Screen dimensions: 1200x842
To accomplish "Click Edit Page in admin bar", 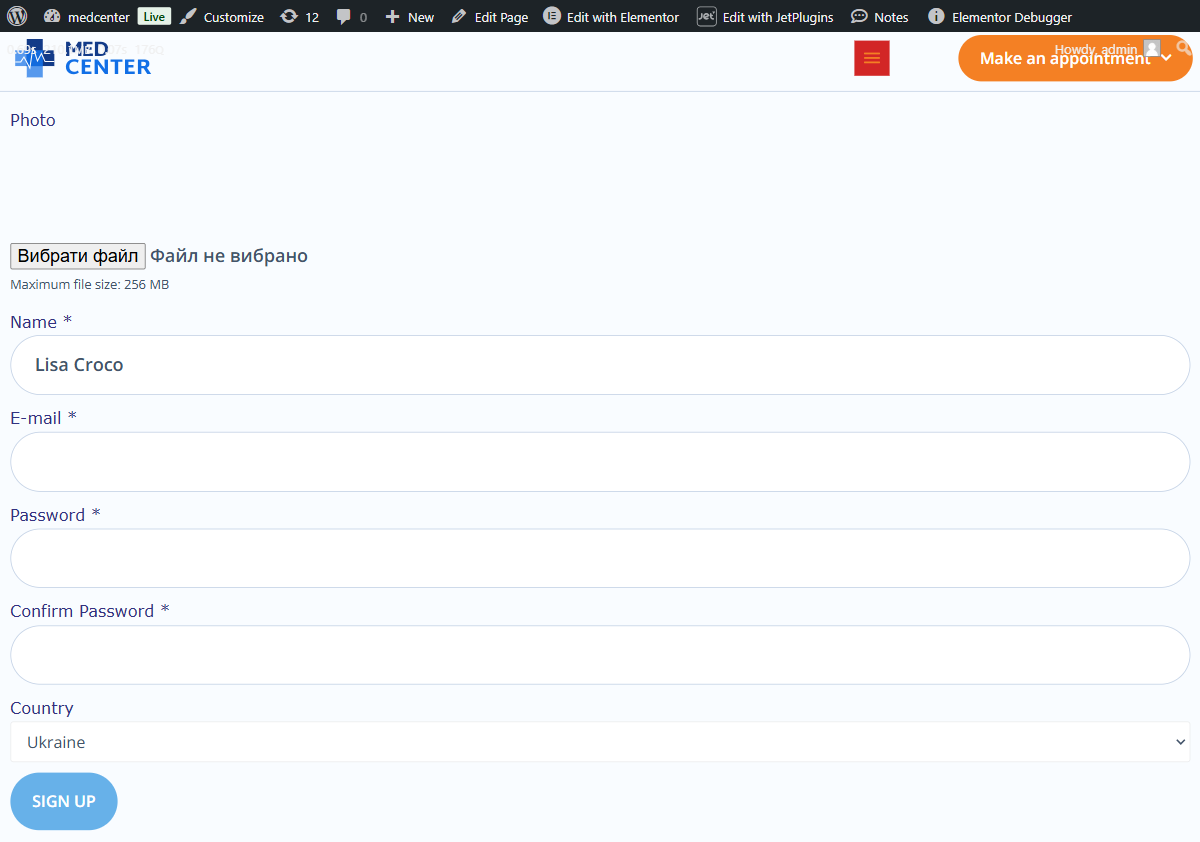I will 490,17.
